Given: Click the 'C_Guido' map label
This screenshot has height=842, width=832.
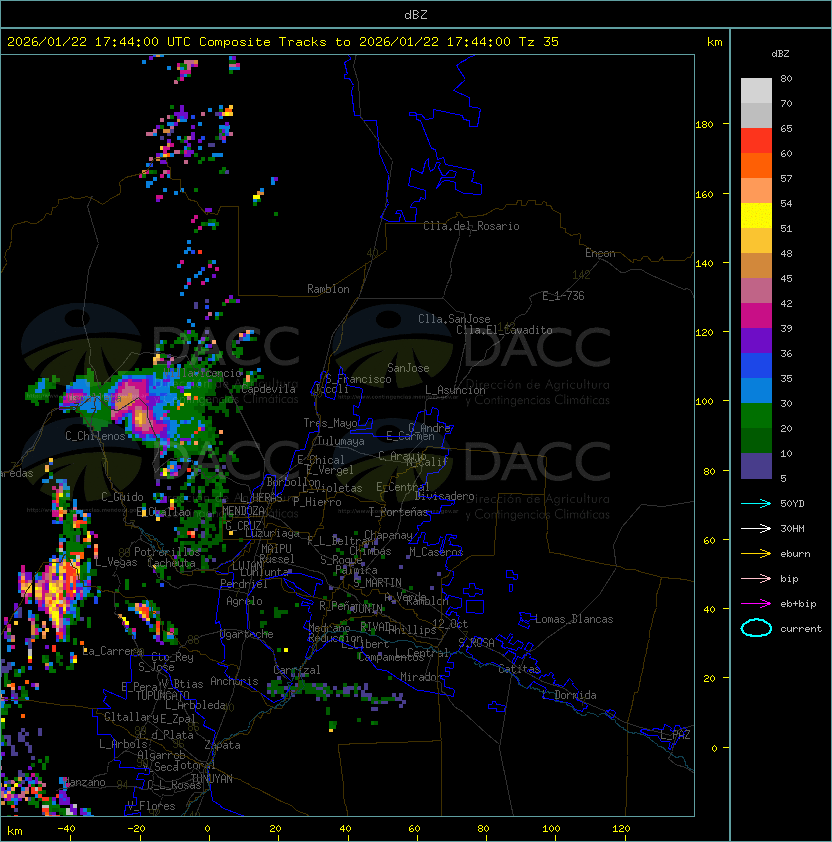Looking at the screenshot, I should click(122, 497).
